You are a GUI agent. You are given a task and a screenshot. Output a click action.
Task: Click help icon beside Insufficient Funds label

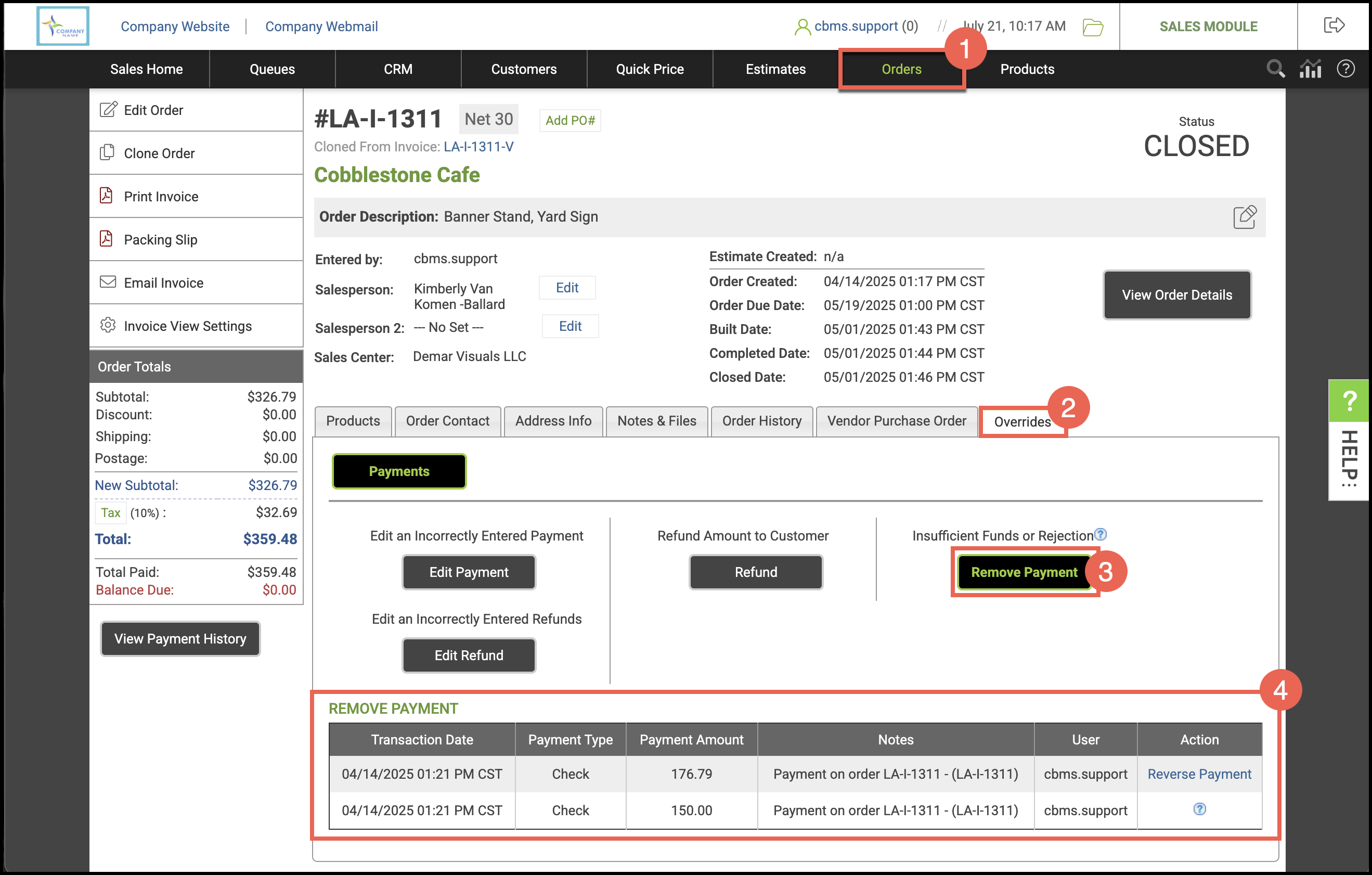pos(1101,534)
